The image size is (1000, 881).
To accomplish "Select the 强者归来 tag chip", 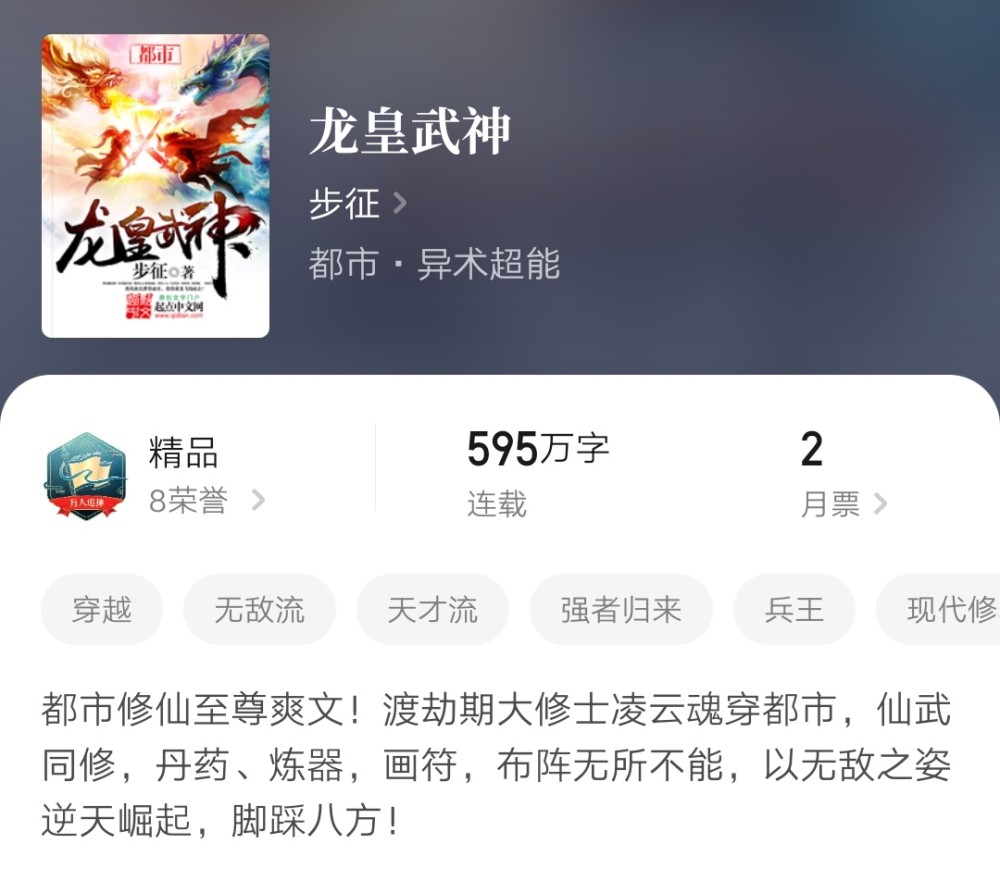I will point(621,609).
